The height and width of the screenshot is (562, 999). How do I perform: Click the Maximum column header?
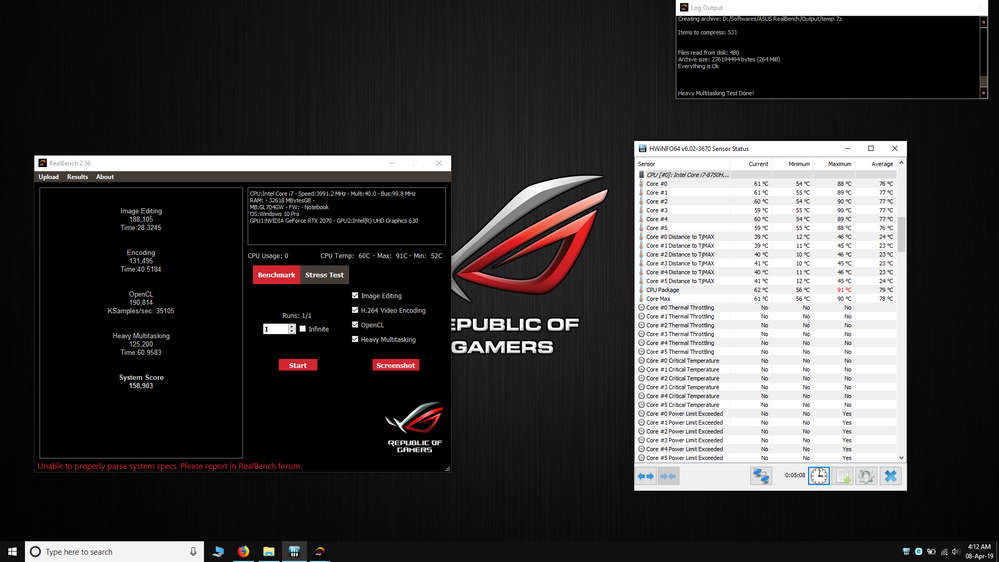pyautogui.click(x=834, y=164)
